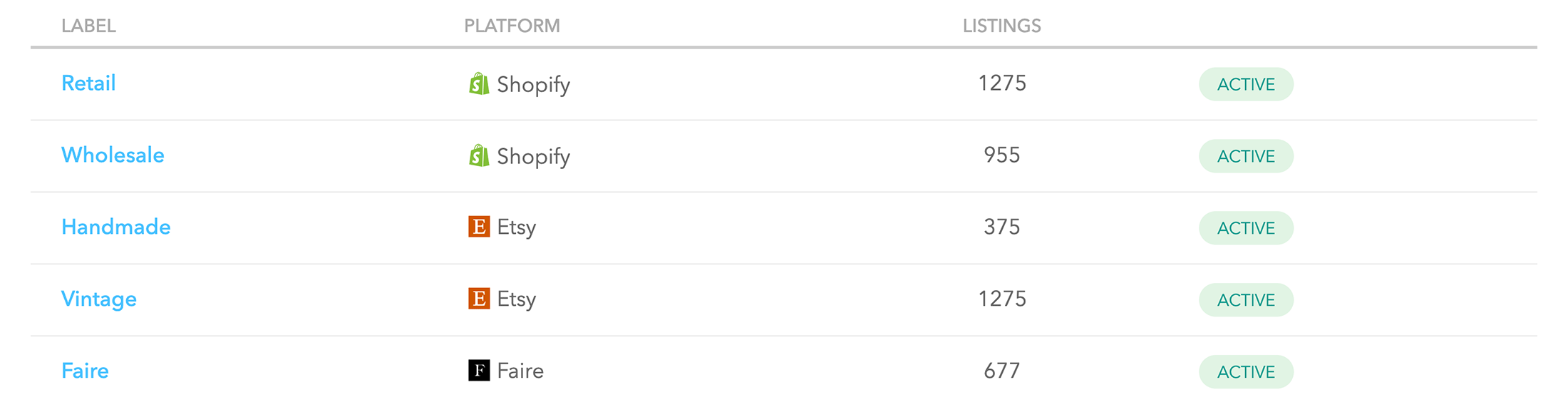The width and height of the screenshot is (1568, 407).
Task: Click the ACTIVE badge for Handmade
Action: (1246, 228)
